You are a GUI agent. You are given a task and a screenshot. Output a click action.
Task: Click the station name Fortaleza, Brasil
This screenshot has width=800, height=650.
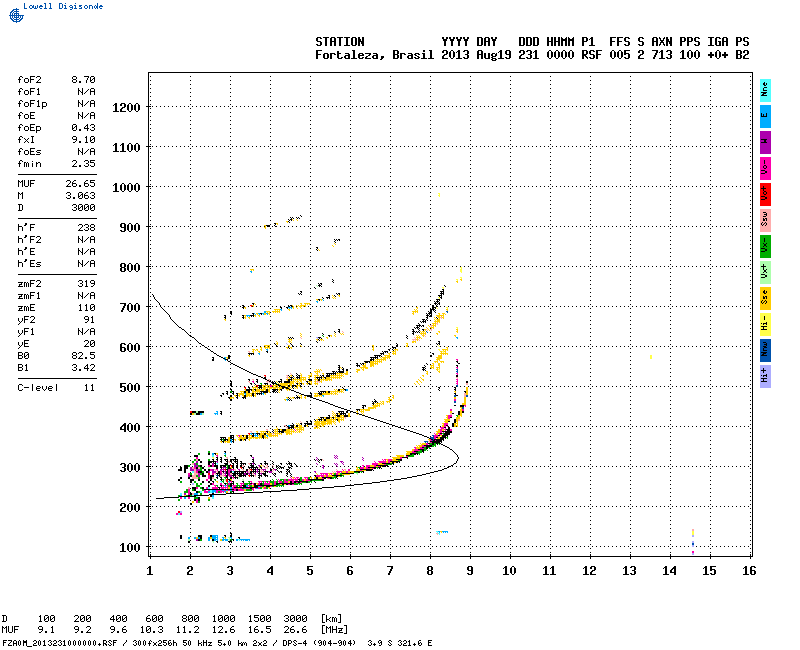(x=374, y=55)
